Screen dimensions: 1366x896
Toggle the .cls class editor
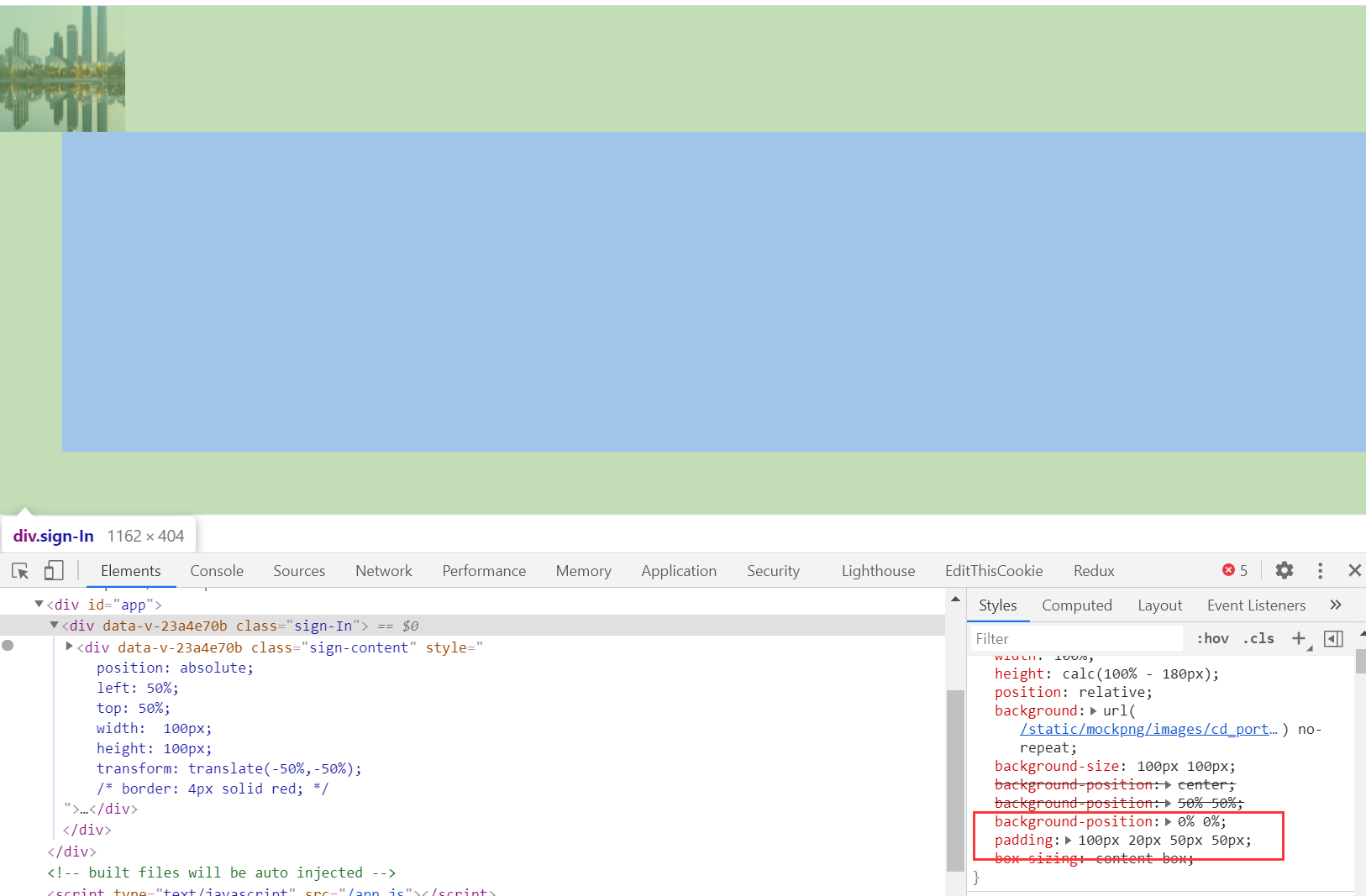coord(1258,639)
